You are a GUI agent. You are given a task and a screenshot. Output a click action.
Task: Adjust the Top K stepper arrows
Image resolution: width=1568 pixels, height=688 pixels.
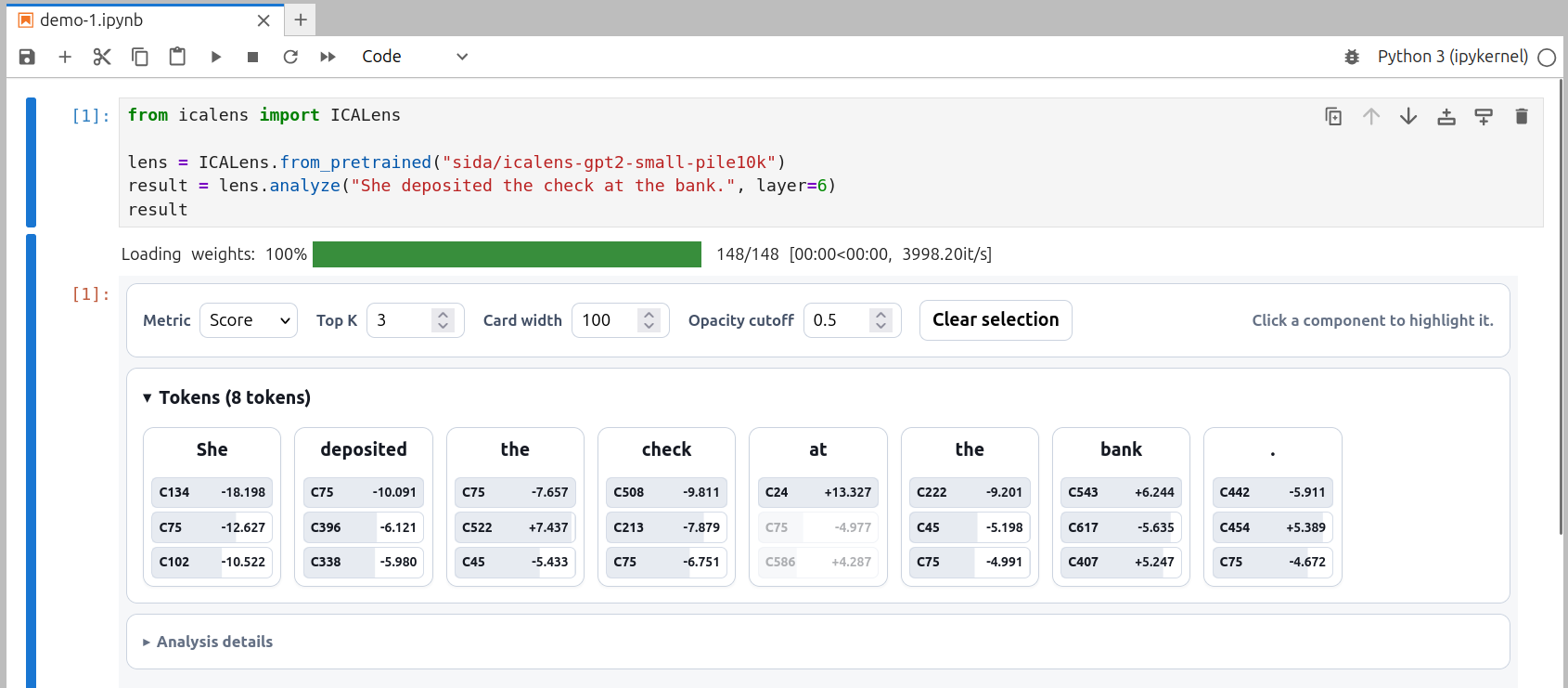tap(443, 320)
